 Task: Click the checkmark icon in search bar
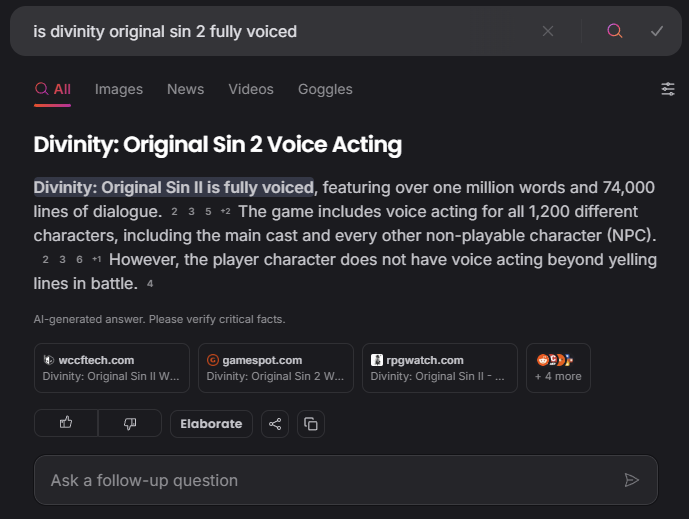[x=657, y=31]
